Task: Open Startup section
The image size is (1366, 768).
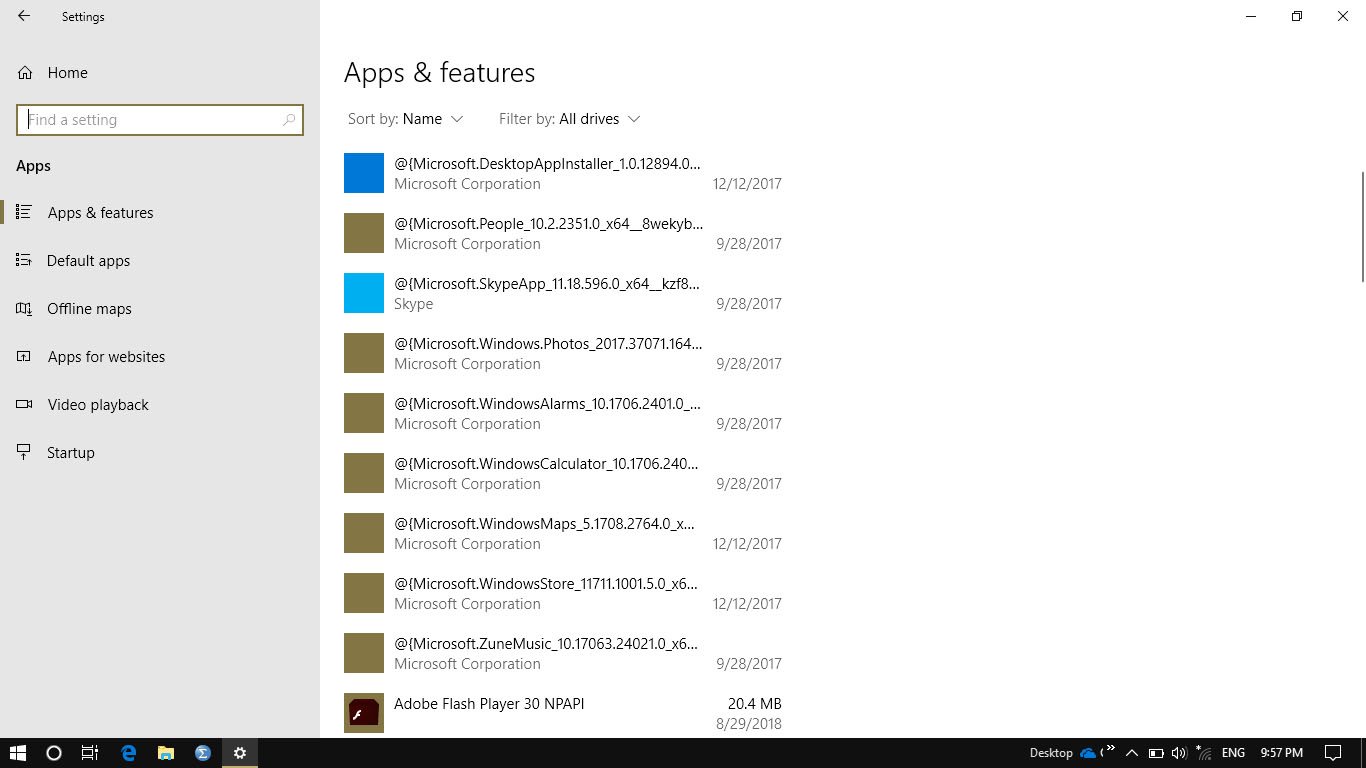Action: 160,453
